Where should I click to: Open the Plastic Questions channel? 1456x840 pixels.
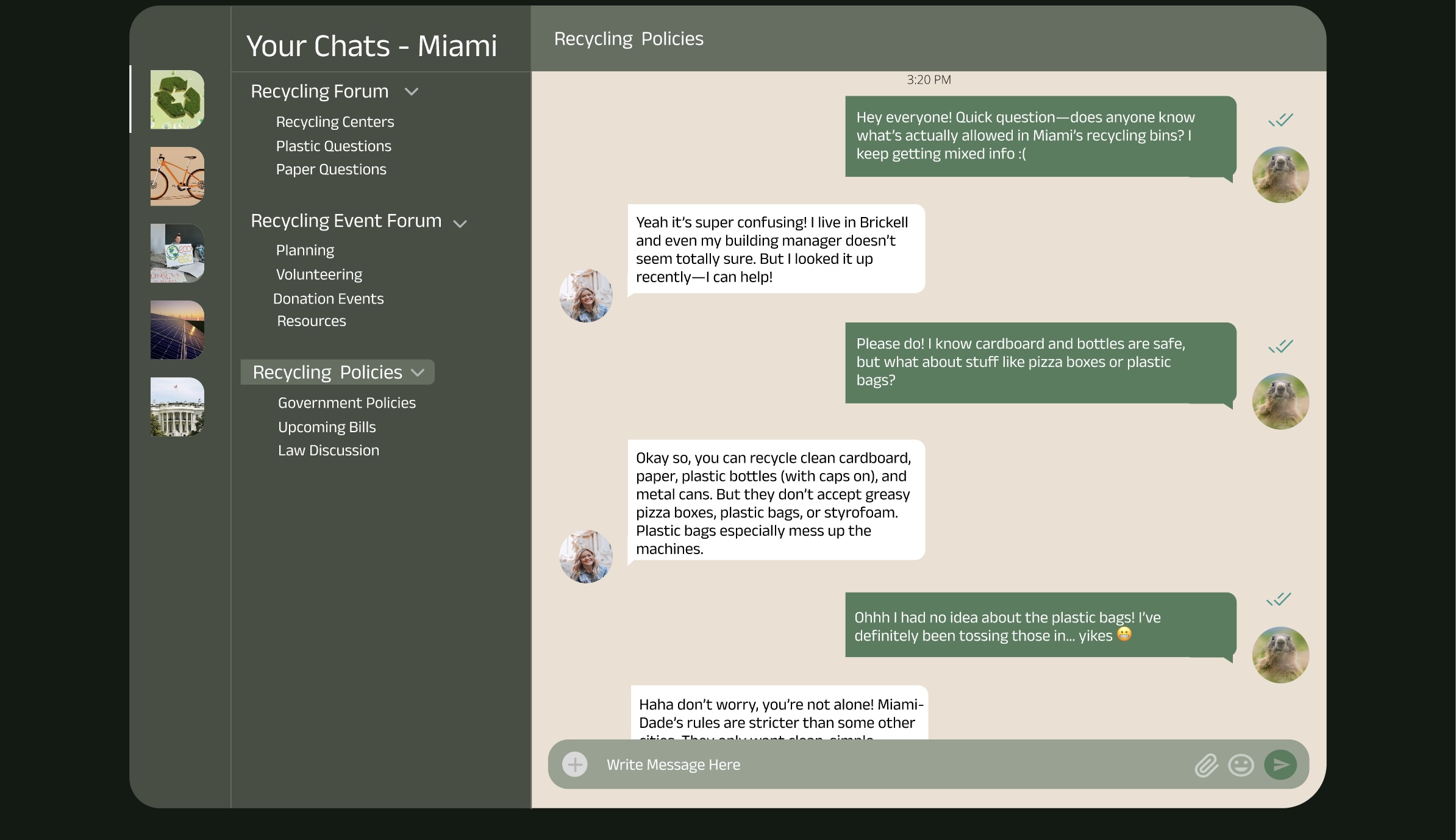click(334, 146)
